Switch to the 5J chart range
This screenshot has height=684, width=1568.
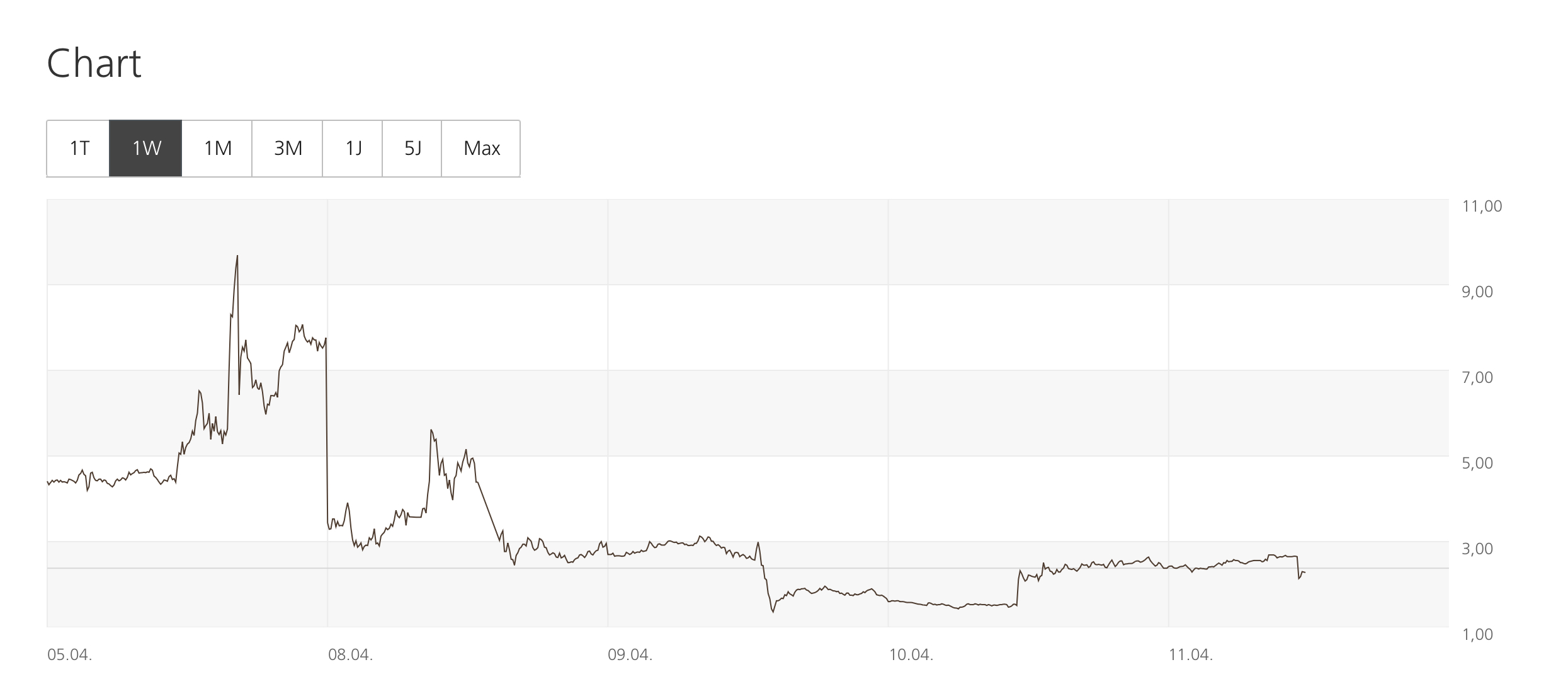pyautogui.click(x=412, y=149)
